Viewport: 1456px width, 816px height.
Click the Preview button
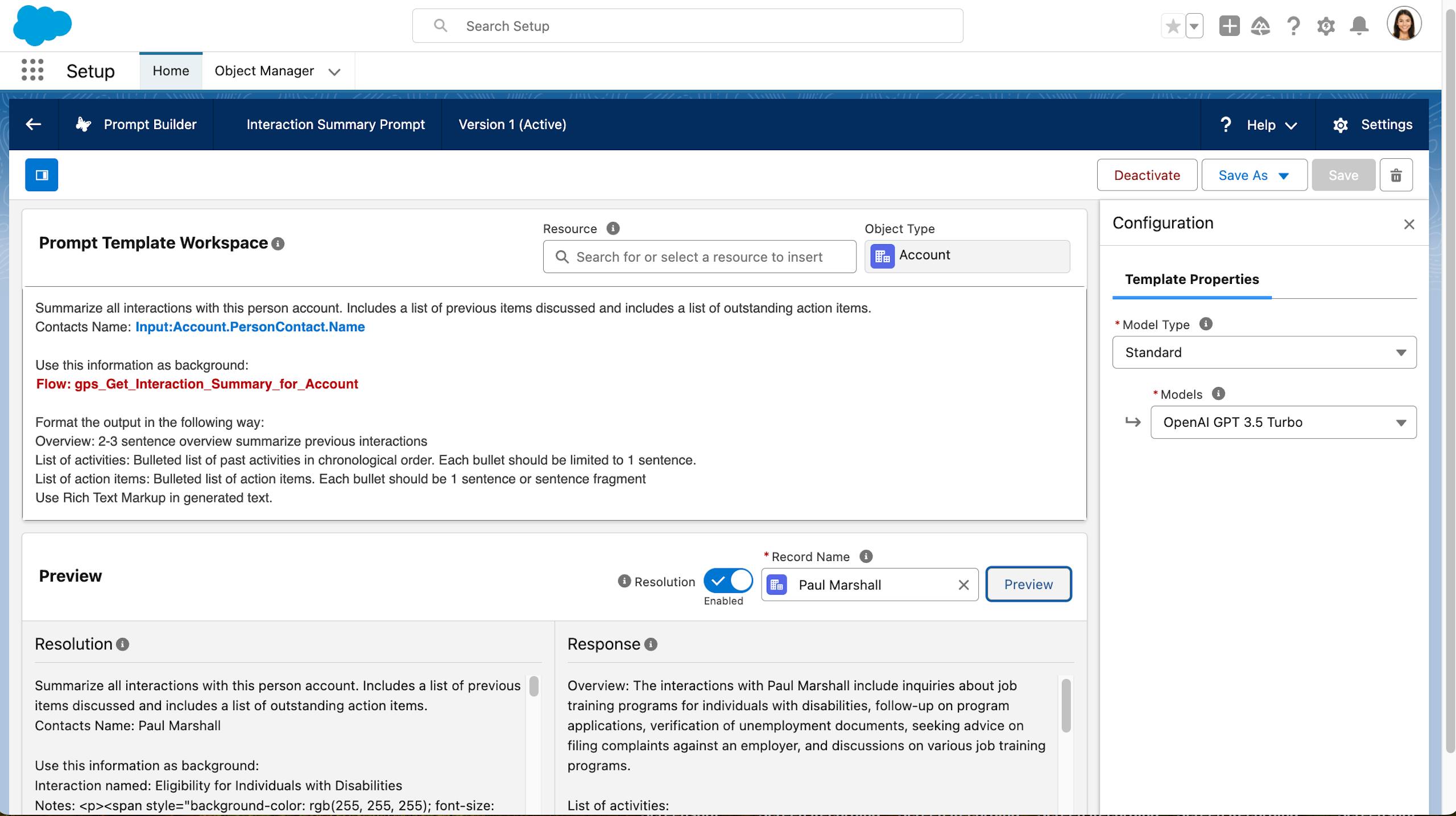coord(1028,584)
